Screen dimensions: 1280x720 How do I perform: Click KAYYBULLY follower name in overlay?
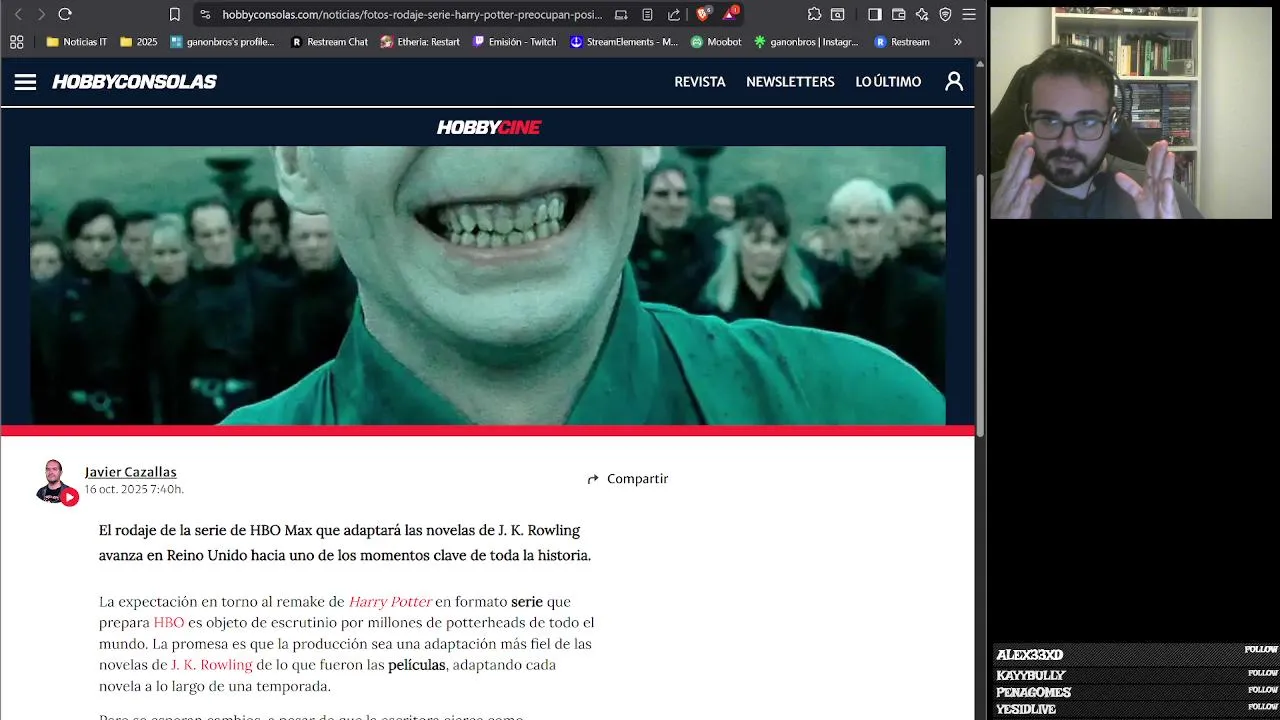tap(1031, 675)
